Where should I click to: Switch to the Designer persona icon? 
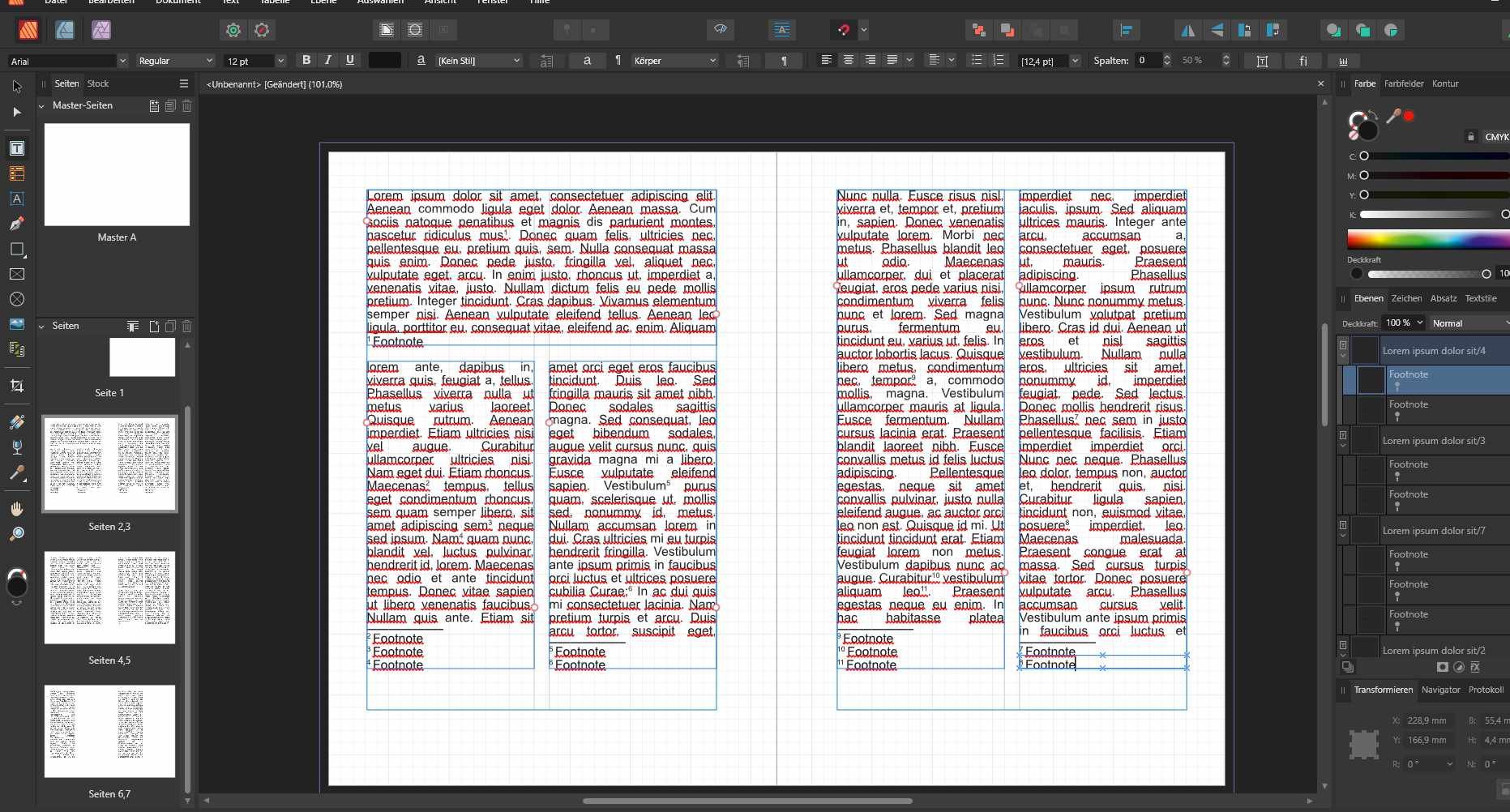65,31
